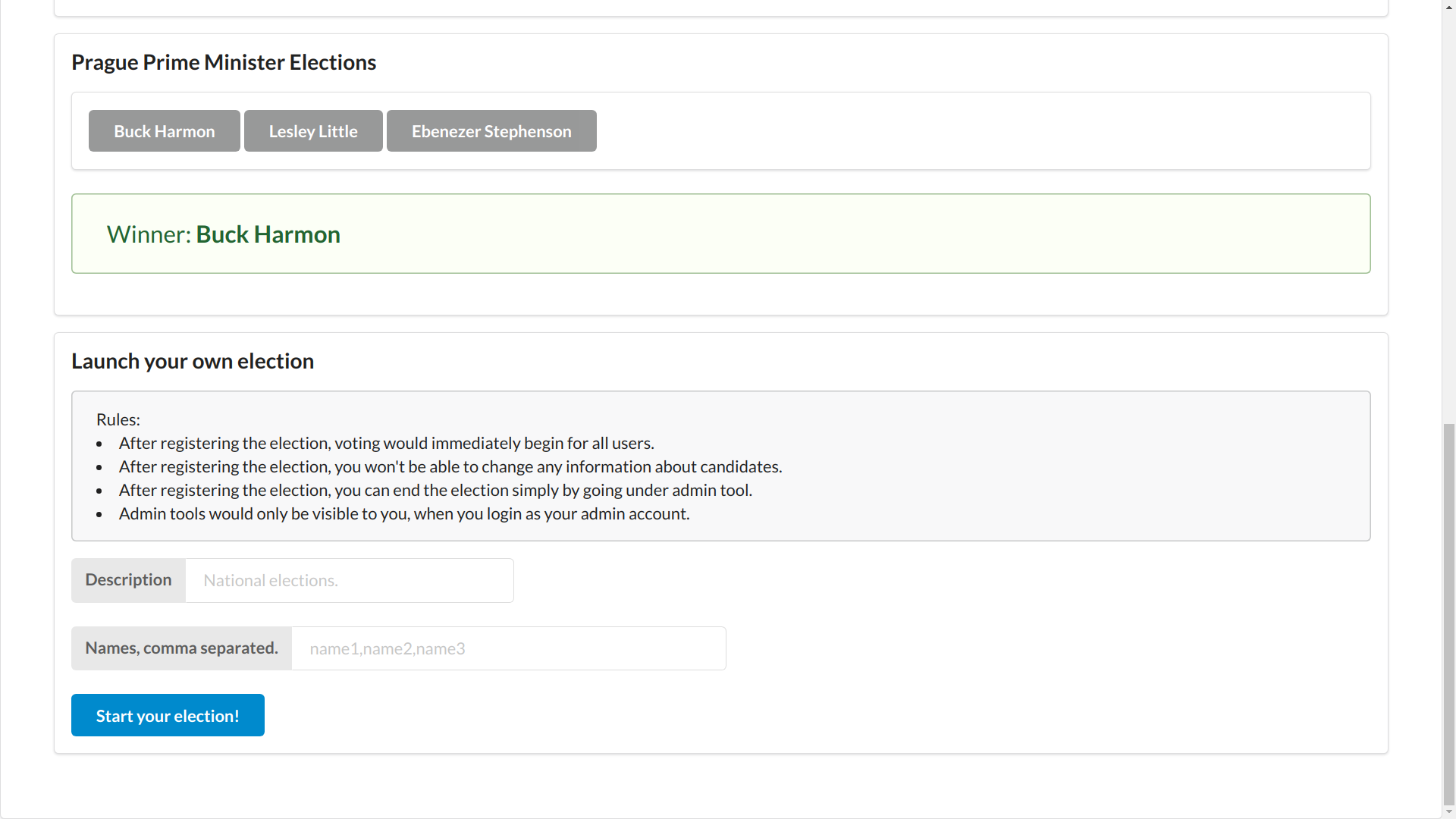1456x819 pixels.
Task: Click the vertical scrollbar thumb
Action: click(1449, 614)
